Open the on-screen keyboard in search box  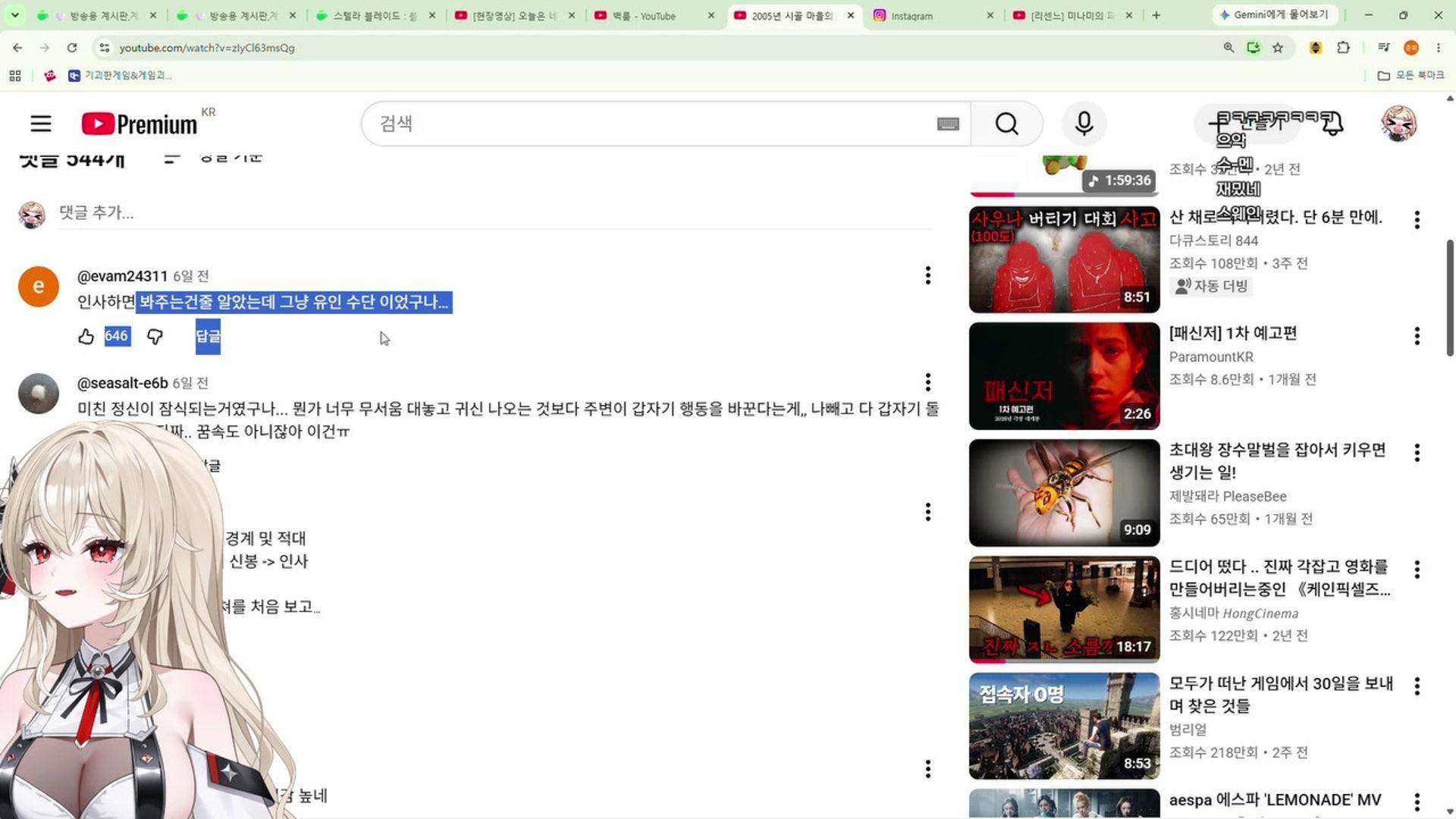tap(948, 124)
